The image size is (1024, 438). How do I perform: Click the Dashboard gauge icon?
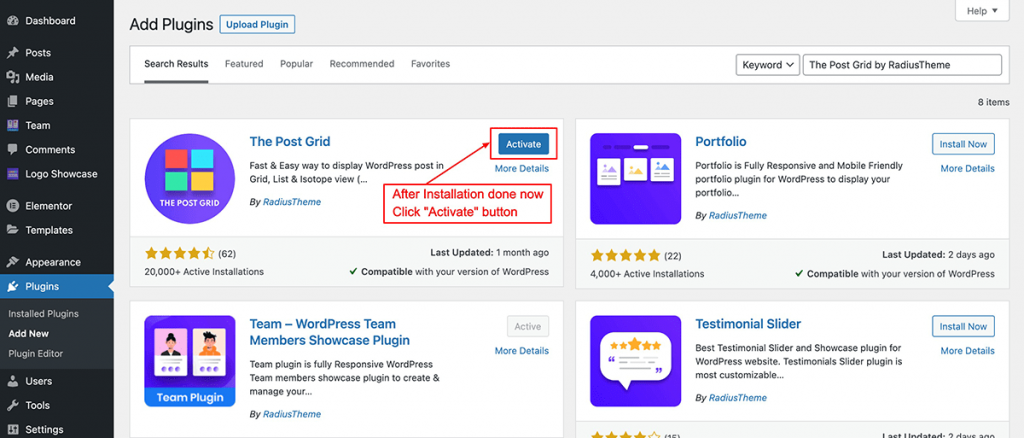[x=12, y=20]
